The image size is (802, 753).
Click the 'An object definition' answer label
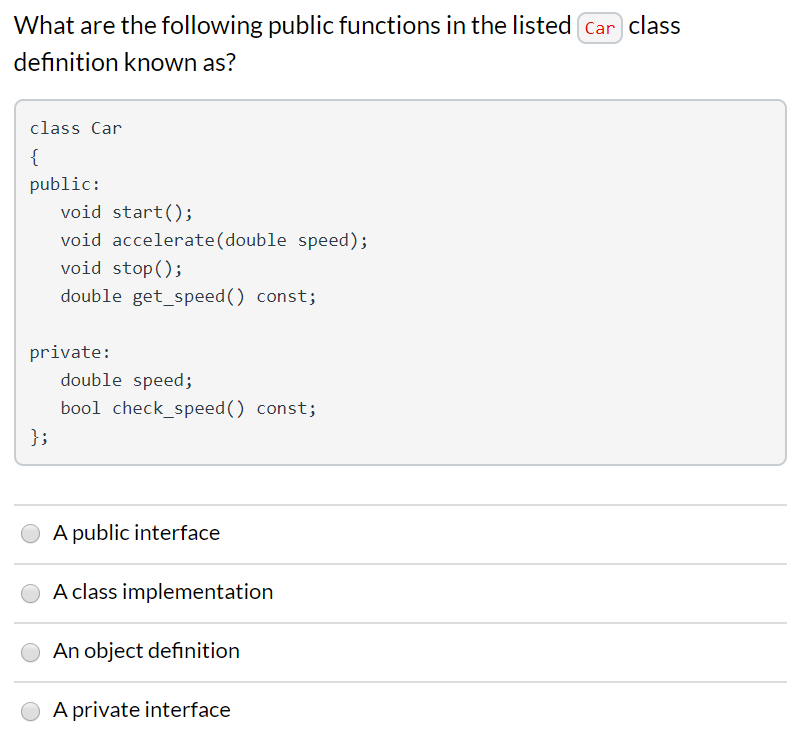pos(146,651)
